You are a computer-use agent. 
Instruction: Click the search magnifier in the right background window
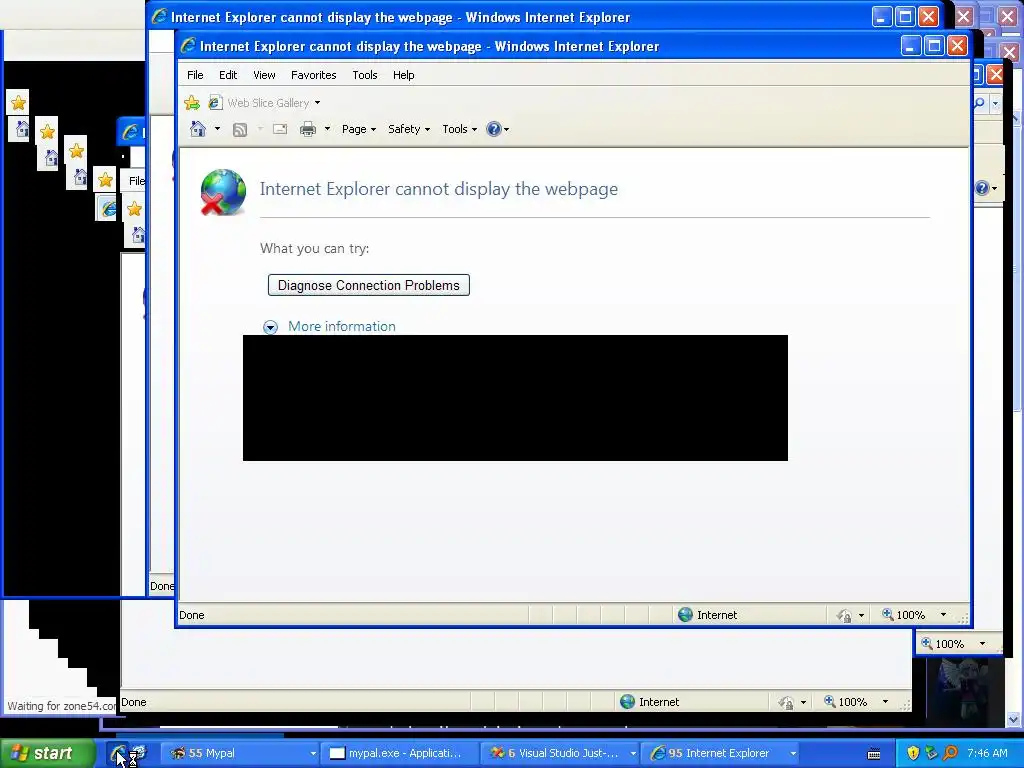pyautogui.click(x=980, y=103)
